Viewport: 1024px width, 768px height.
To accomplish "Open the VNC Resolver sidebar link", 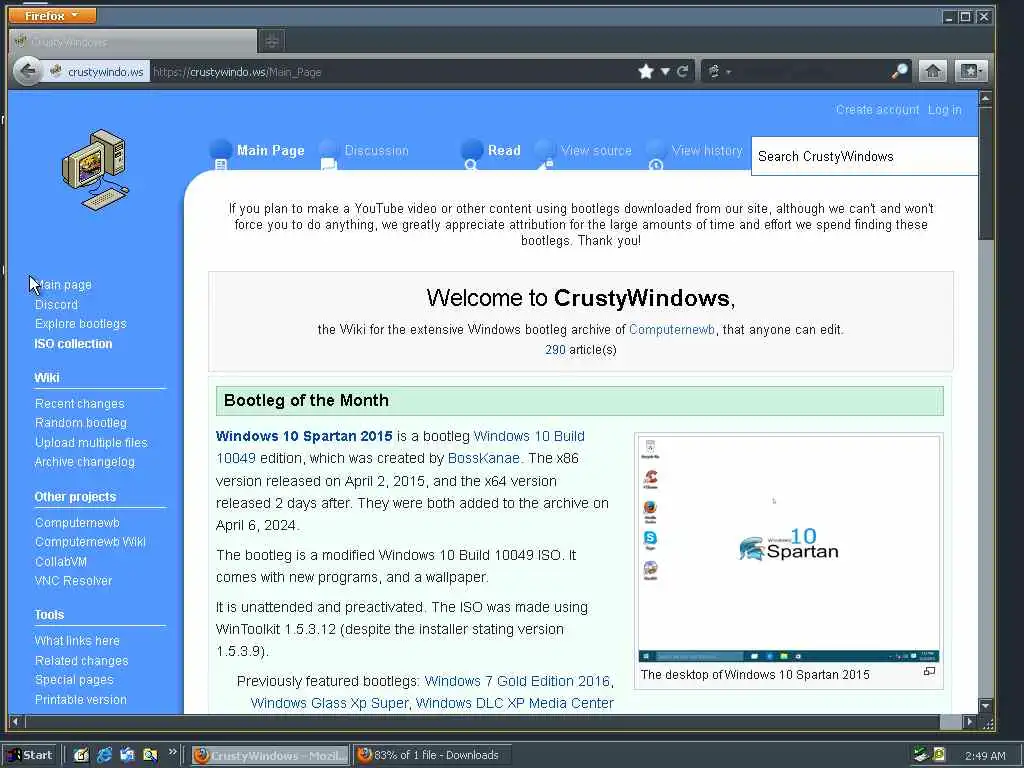I will [73, 581].
